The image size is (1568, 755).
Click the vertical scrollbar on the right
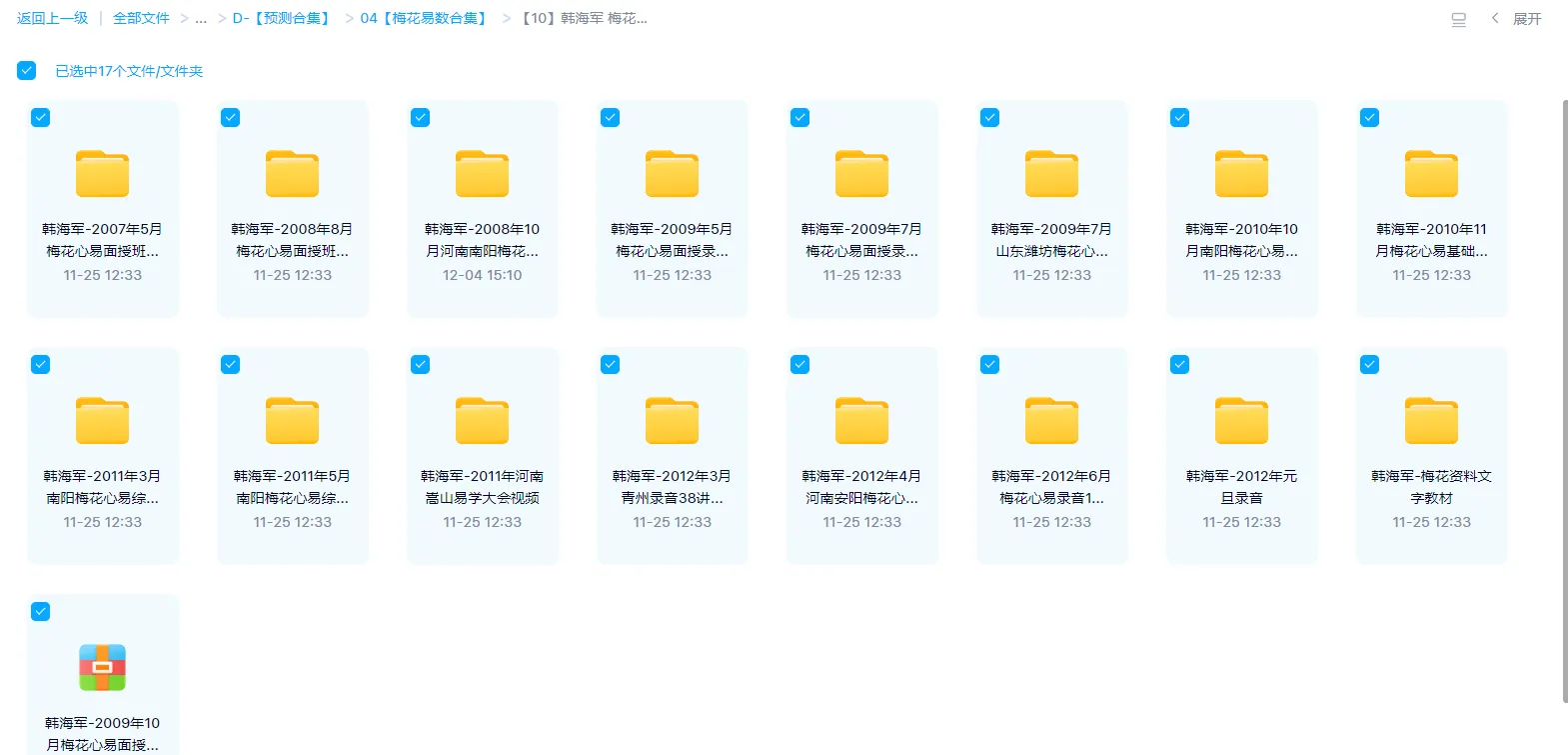click(x=1564, y=400)
